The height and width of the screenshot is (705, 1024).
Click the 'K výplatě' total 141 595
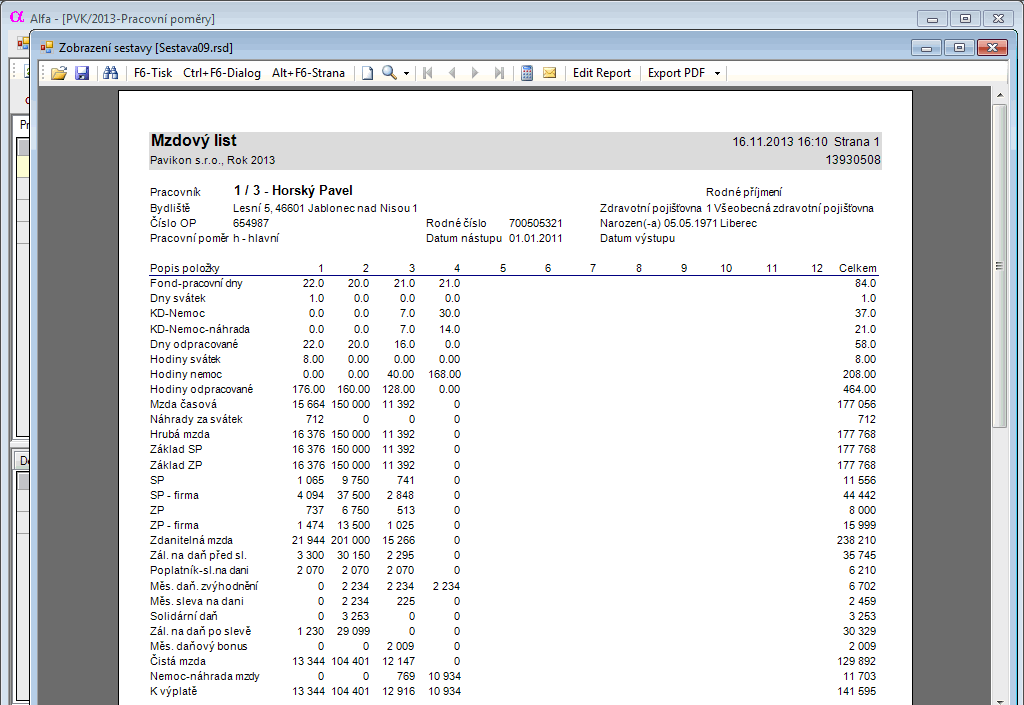tap(857, 691)
